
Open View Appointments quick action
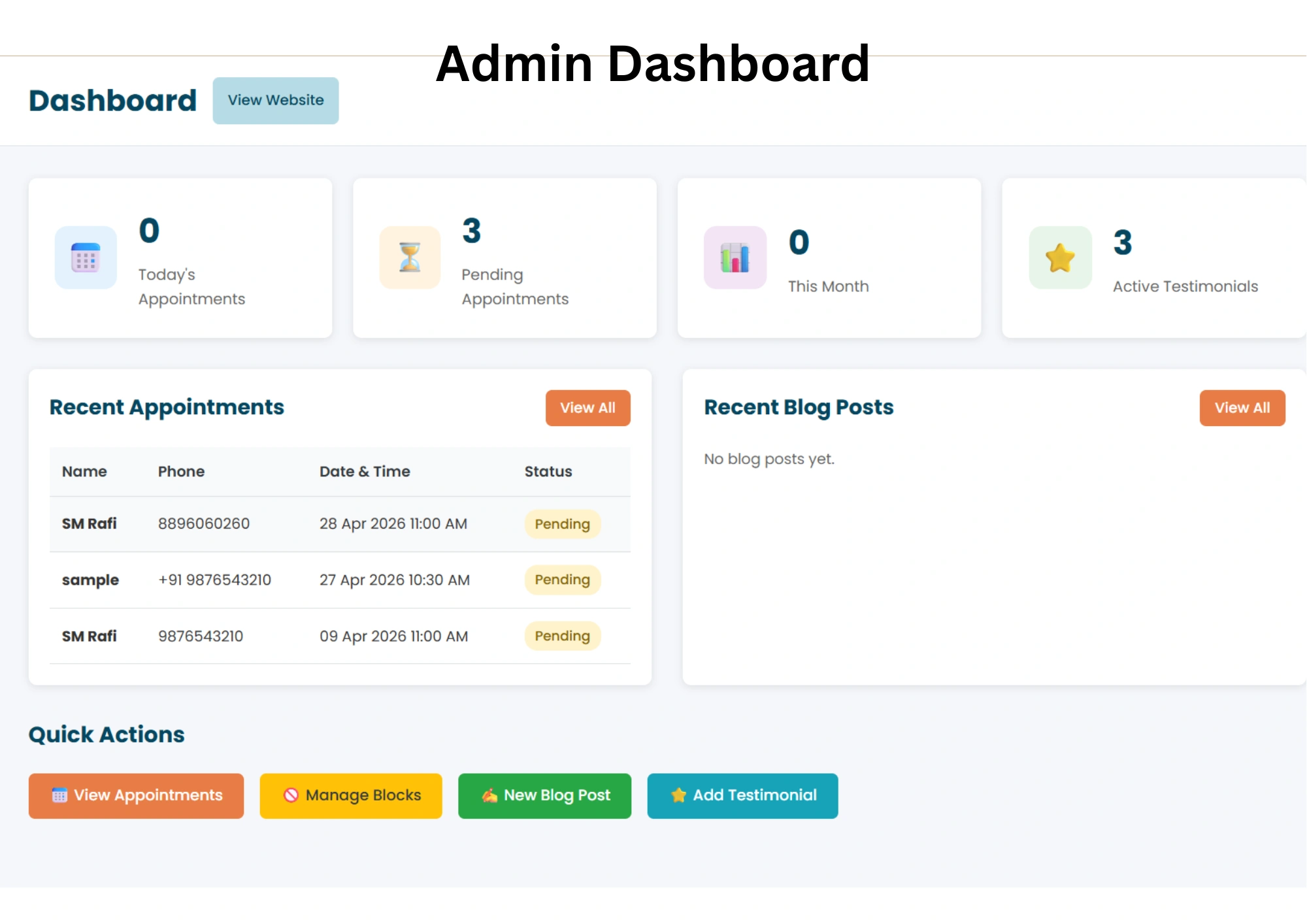pyautogui.click(x=136, y=796)
